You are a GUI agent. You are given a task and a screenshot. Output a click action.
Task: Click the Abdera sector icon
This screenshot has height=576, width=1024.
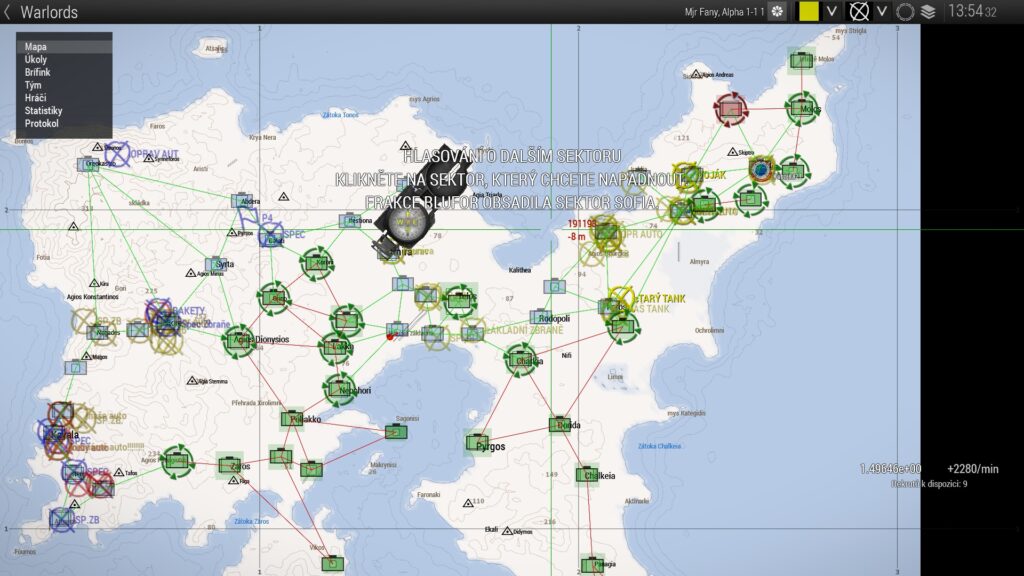click(241, 200)
